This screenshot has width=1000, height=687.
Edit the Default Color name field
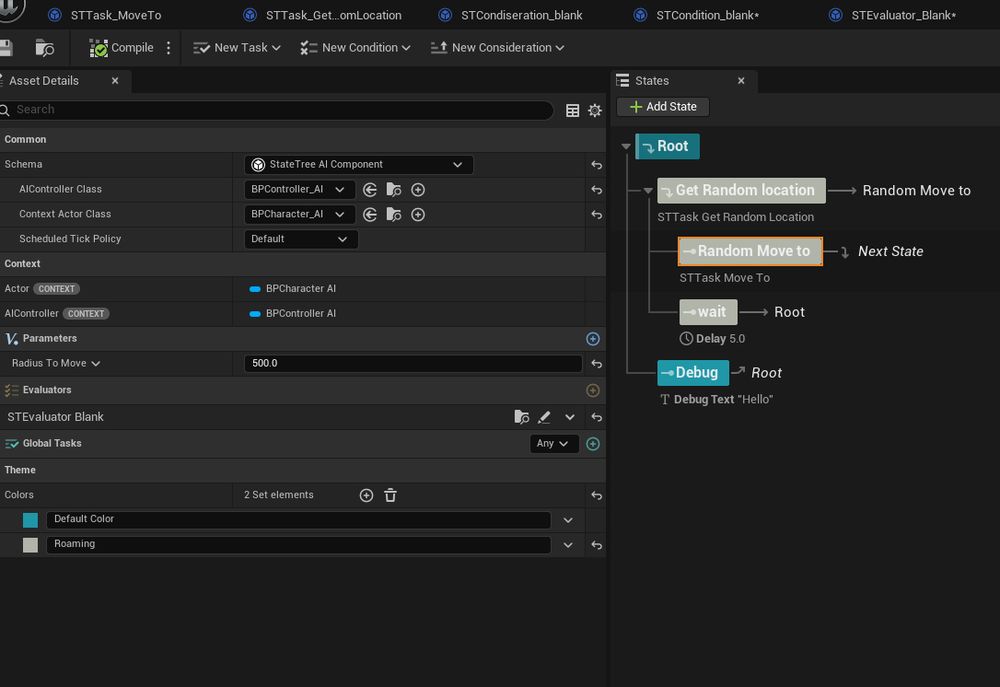click(298, 519)
